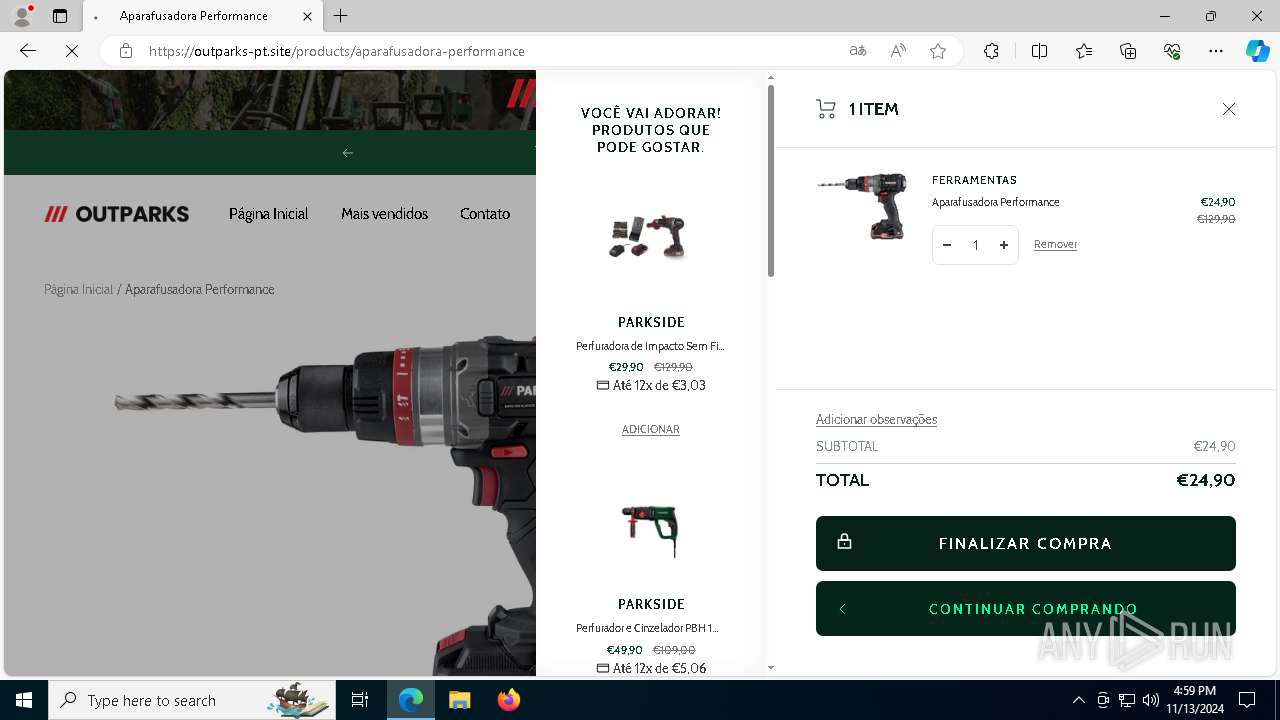Stop page loading with X button
The width and height of the screenshot is (1280, 720).
click(x=72, y=51)
